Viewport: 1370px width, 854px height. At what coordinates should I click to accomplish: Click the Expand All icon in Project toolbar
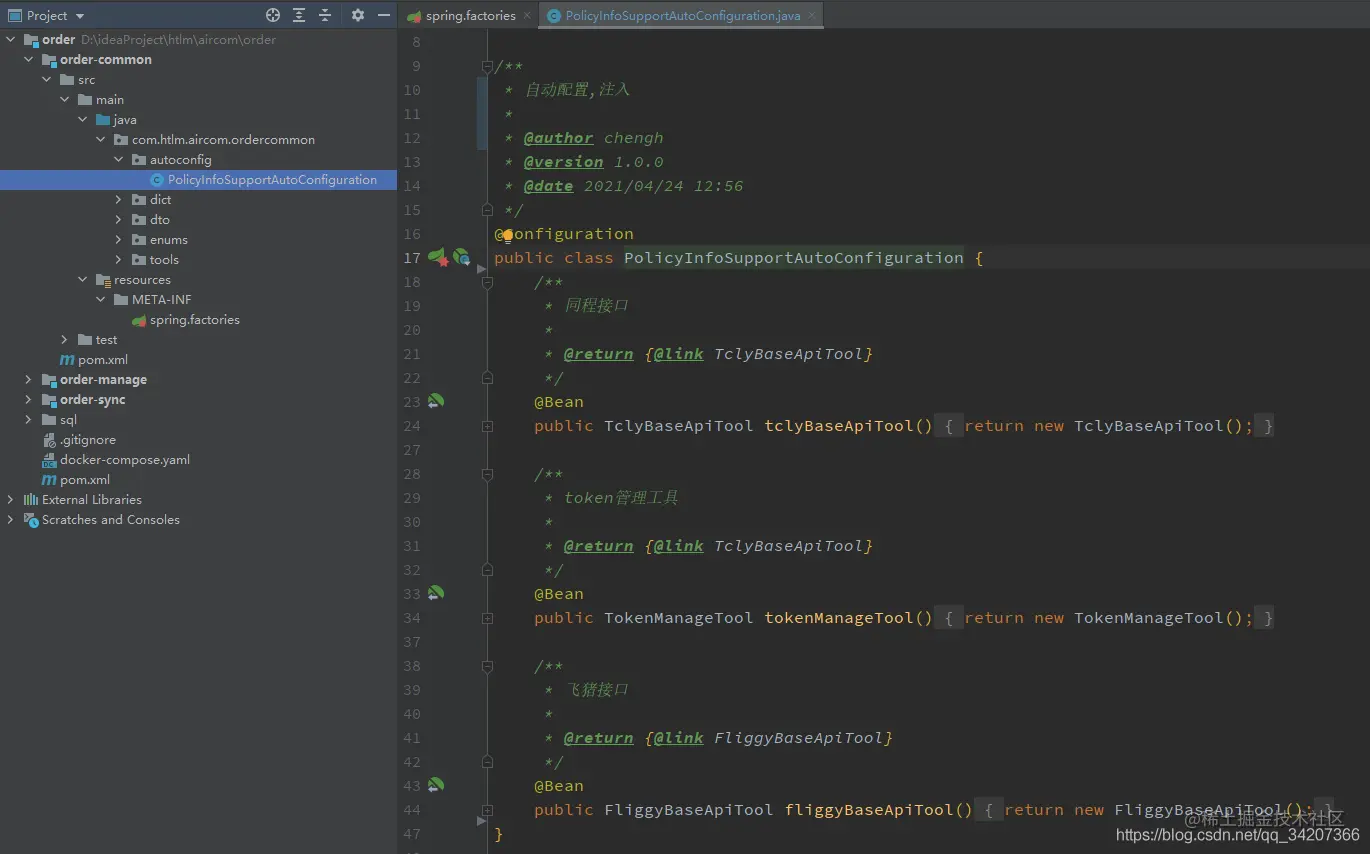coord(299,15)
